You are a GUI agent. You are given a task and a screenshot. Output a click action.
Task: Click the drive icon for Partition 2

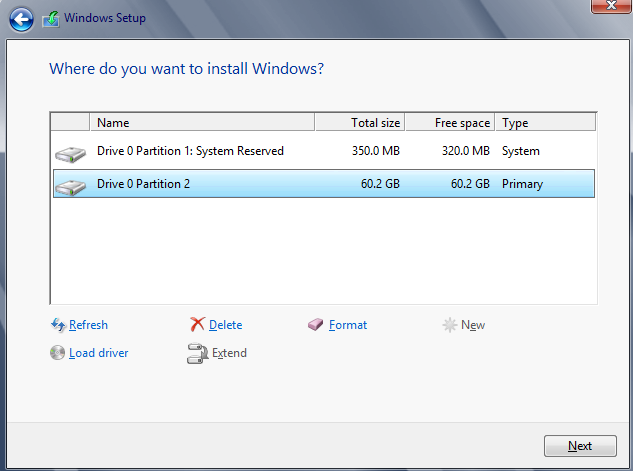coord(71,188)
